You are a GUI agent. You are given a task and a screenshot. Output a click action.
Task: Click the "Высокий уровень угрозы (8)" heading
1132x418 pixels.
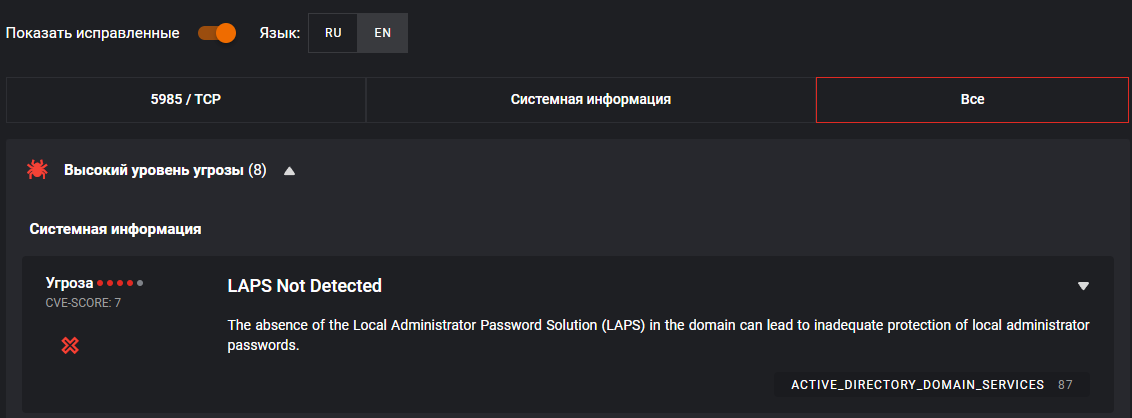165,171
